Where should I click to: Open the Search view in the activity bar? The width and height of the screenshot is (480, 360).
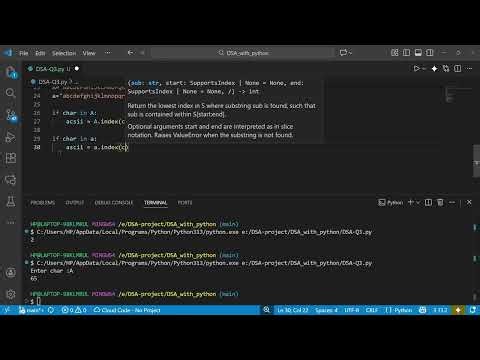tap(11, 93)
